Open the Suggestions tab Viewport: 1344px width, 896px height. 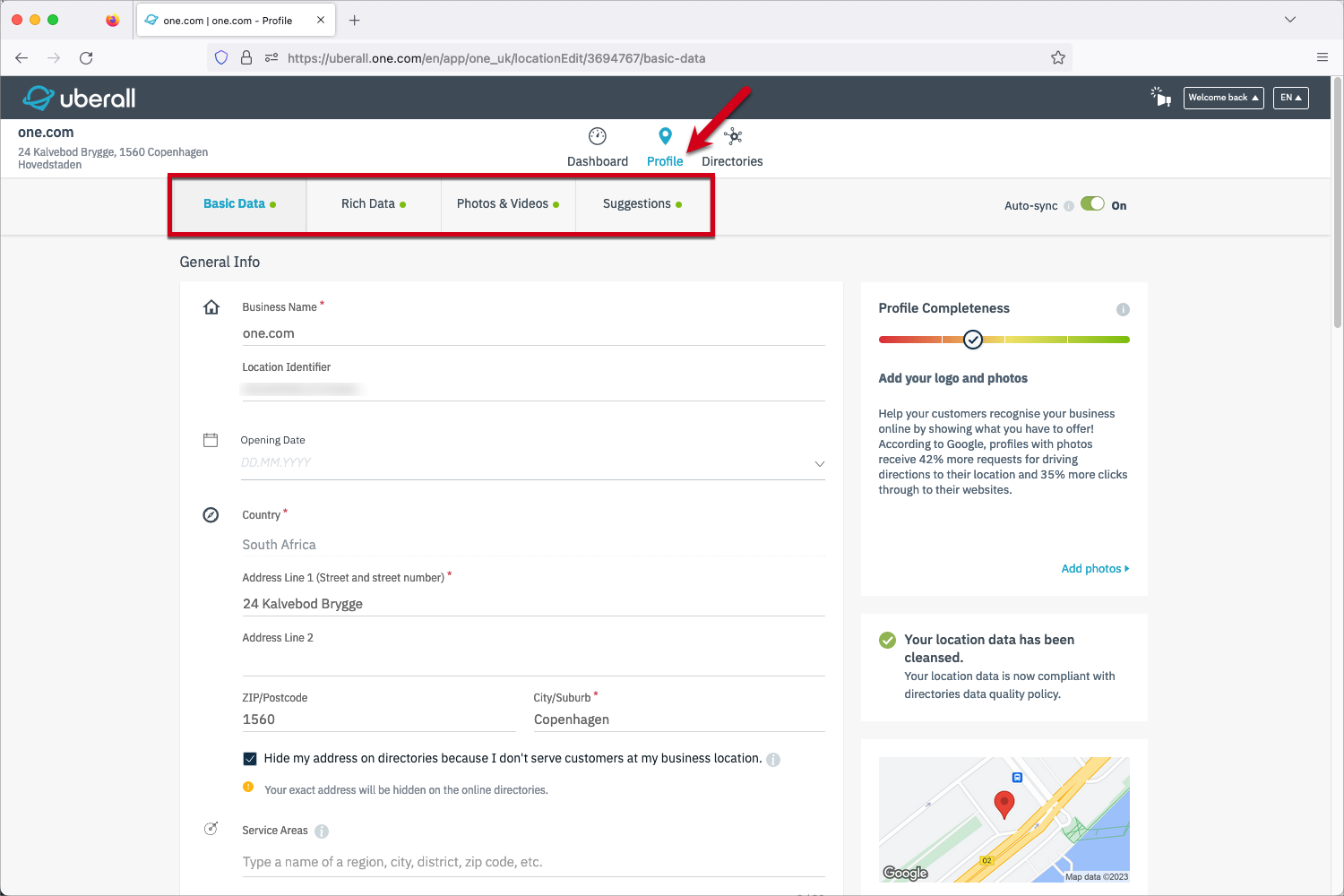pyautogui.click(x=642, y=204)
